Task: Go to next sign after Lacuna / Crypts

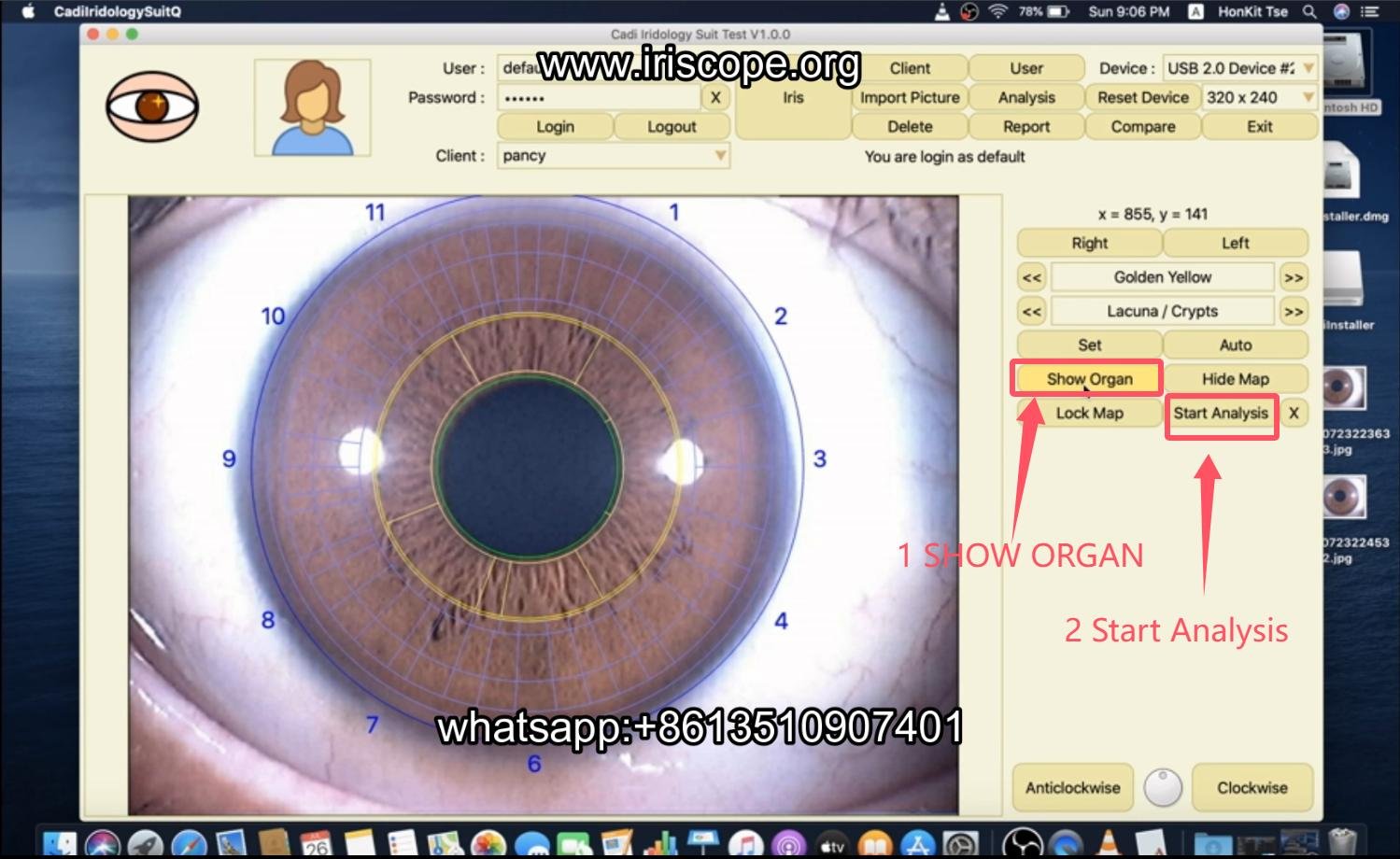Action: pyautogui.click(x=1294, y=311)
